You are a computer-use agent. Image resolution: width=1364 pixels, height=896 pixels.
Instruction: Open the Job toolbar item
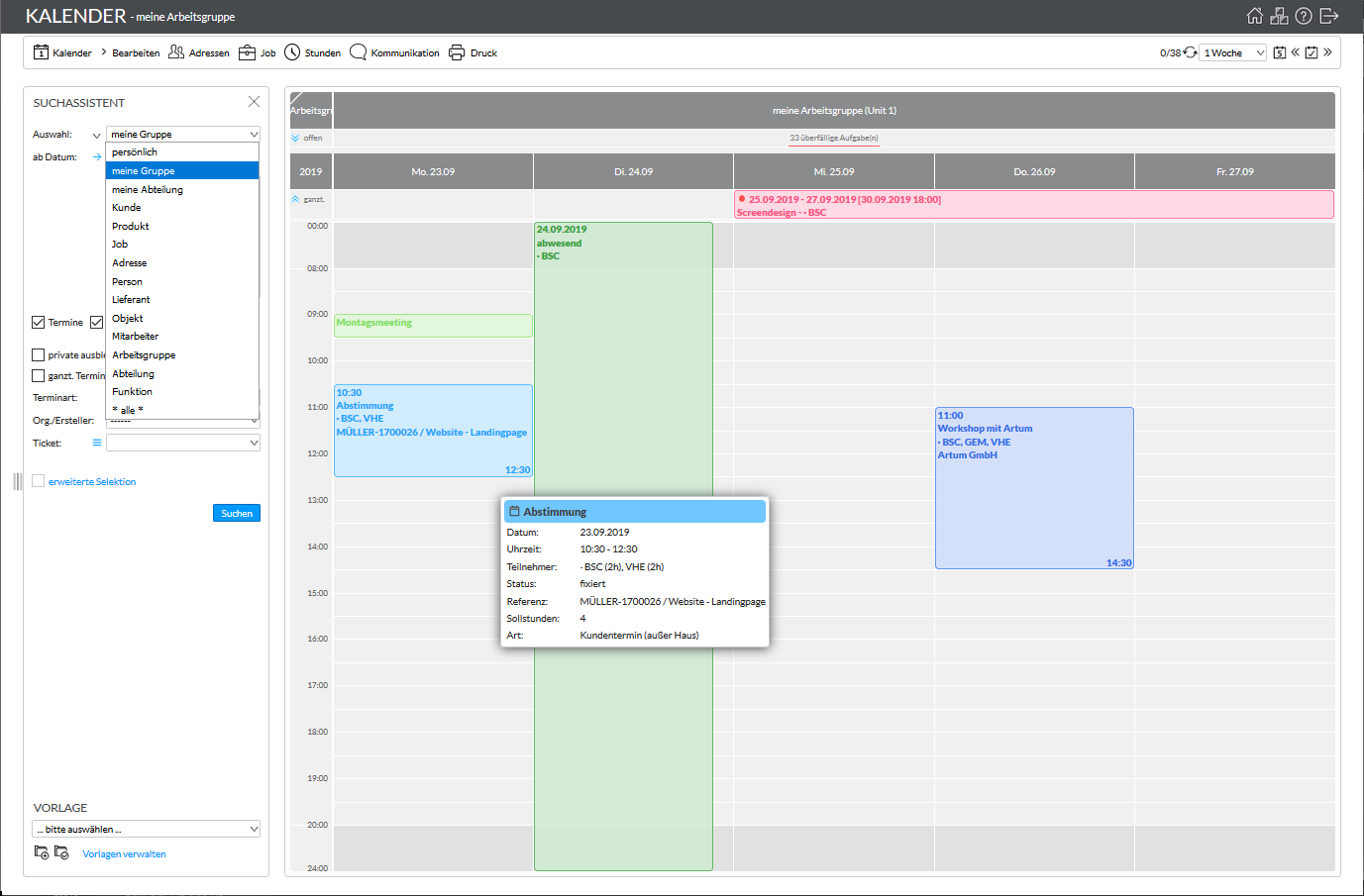pos(258,52)
